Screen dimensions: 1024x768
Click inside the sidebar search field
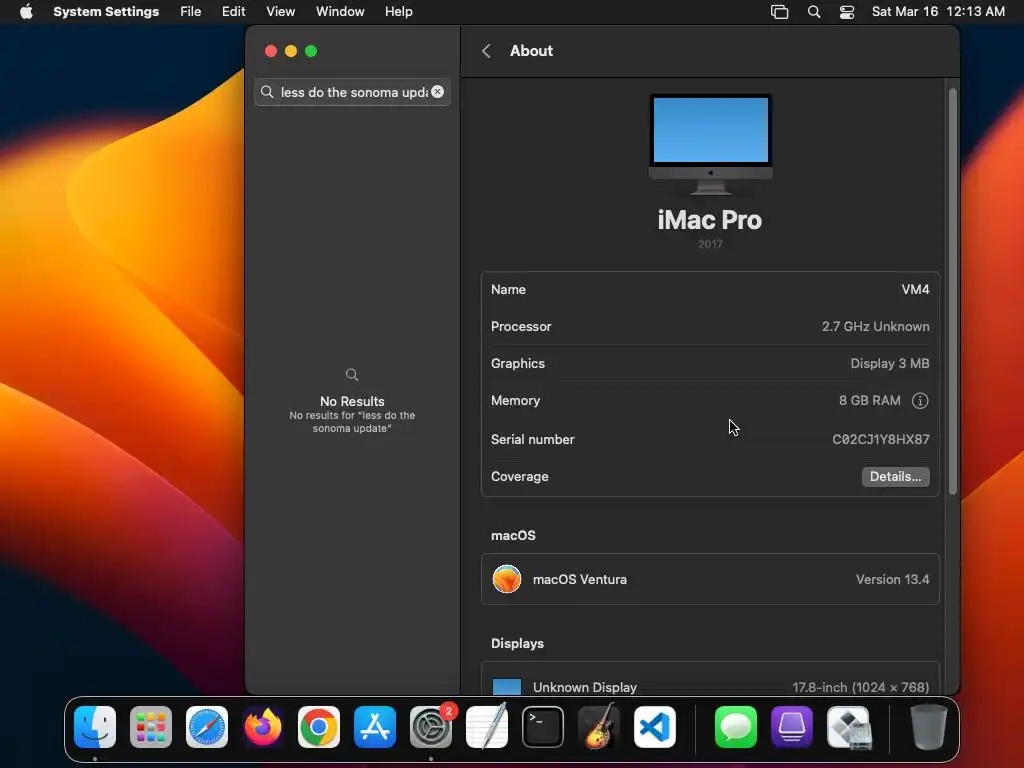click(x=353, y=92)
